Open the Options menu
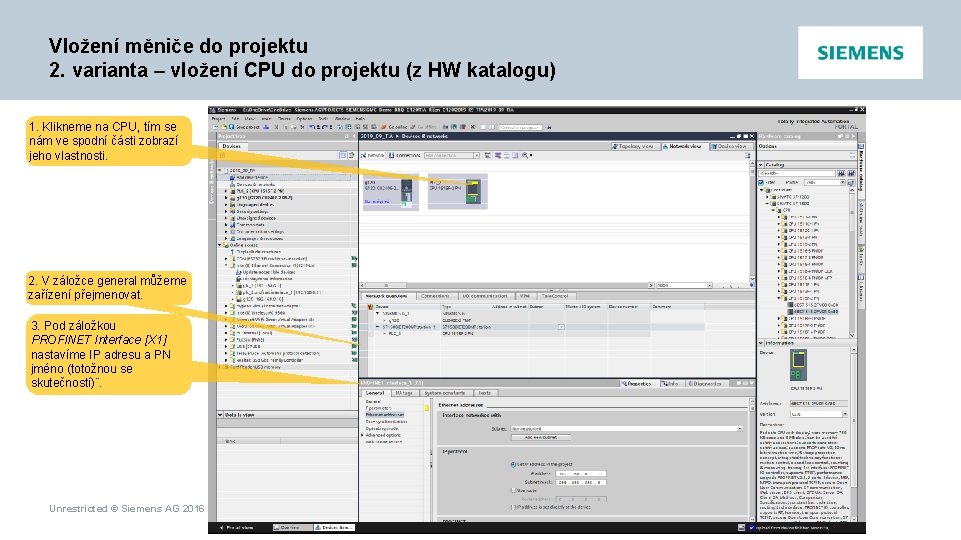Image resolution: width=961 pixels, height=540 pixels. tap(304, 119)
